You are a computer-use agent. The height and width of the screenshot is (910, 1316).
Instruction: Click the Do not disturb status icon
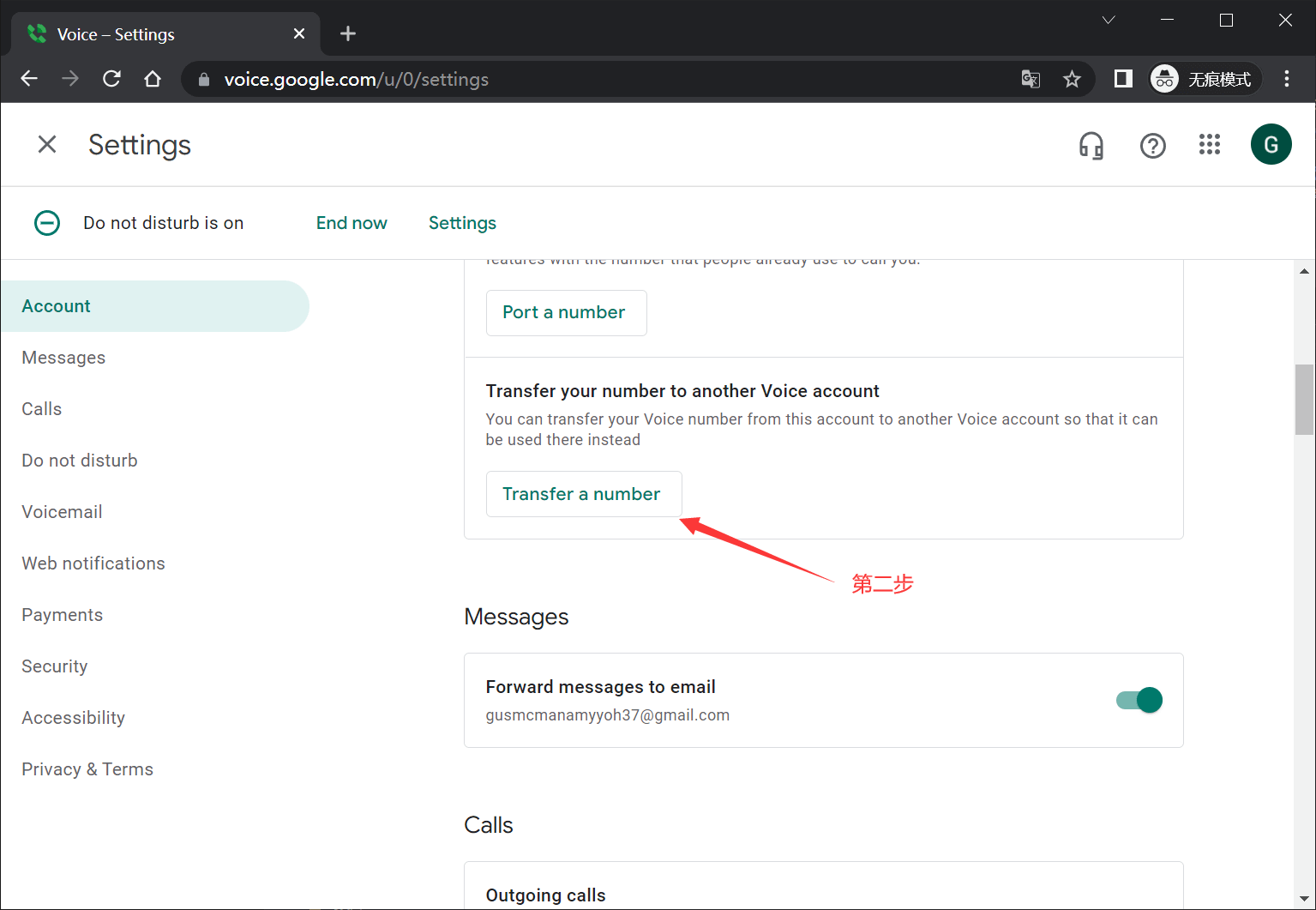point(47,223)
